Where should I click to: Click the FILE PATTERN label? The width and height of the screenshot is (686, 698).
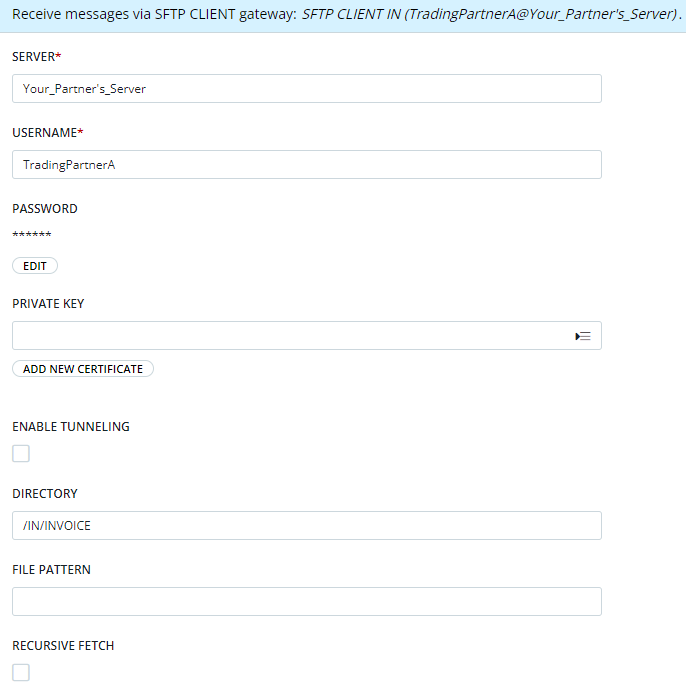pos(51,570)
